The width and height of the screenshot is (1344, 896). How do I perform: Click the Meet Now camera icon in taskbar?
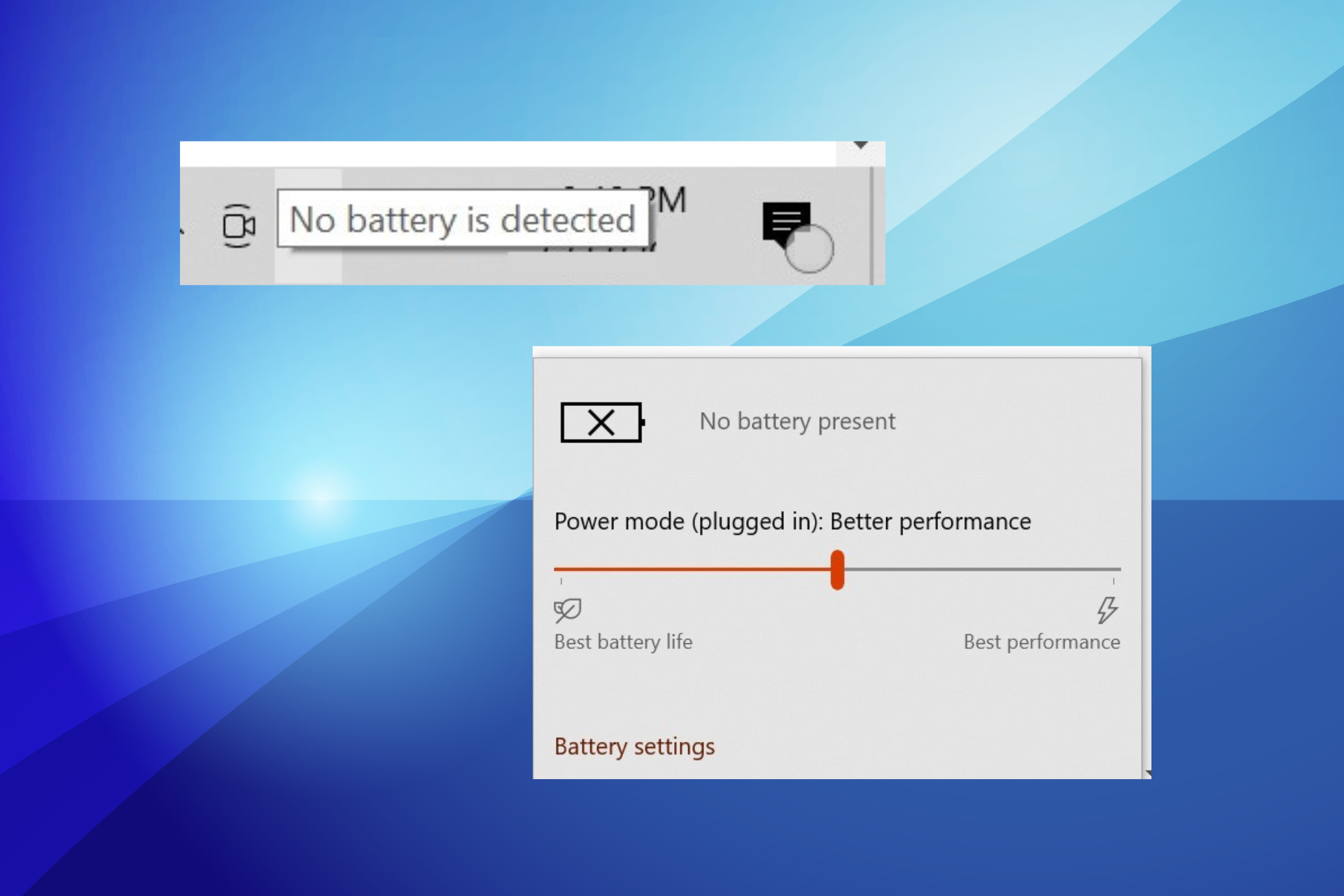pos(239,225)
